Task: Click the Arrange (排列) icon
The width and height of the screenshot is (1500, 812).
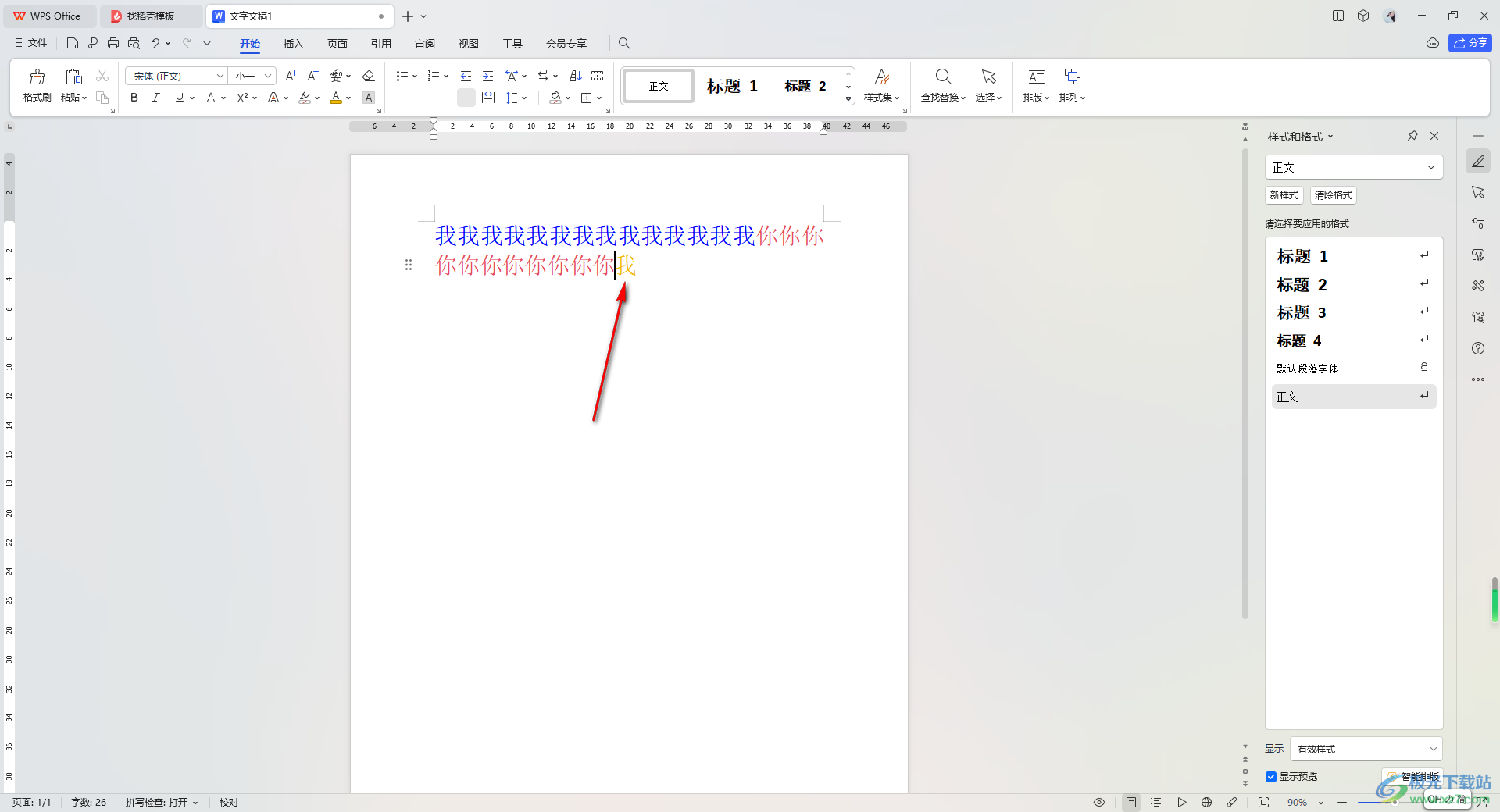Action: 1072,77
